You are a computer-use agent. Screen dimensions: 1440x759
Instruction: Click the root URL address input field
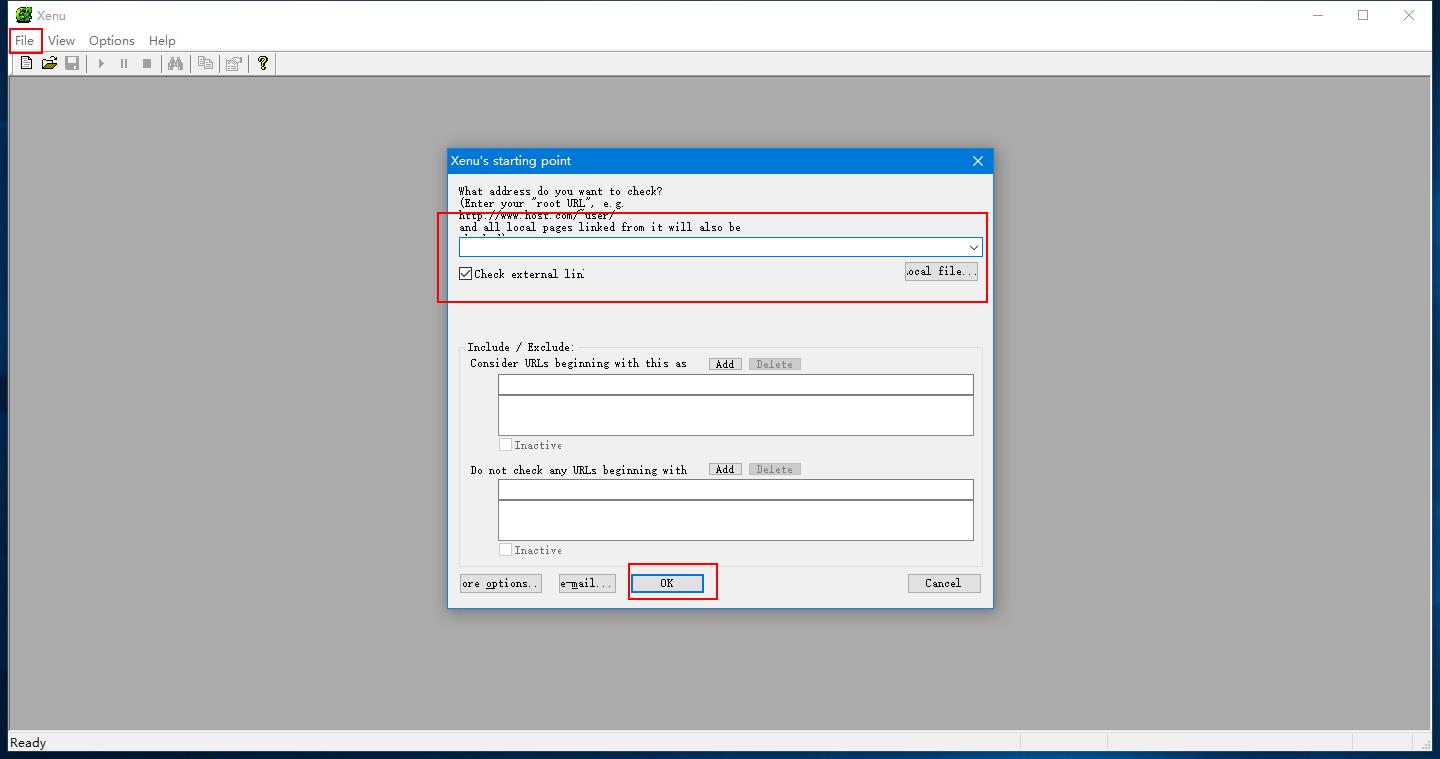pos(712,247)
